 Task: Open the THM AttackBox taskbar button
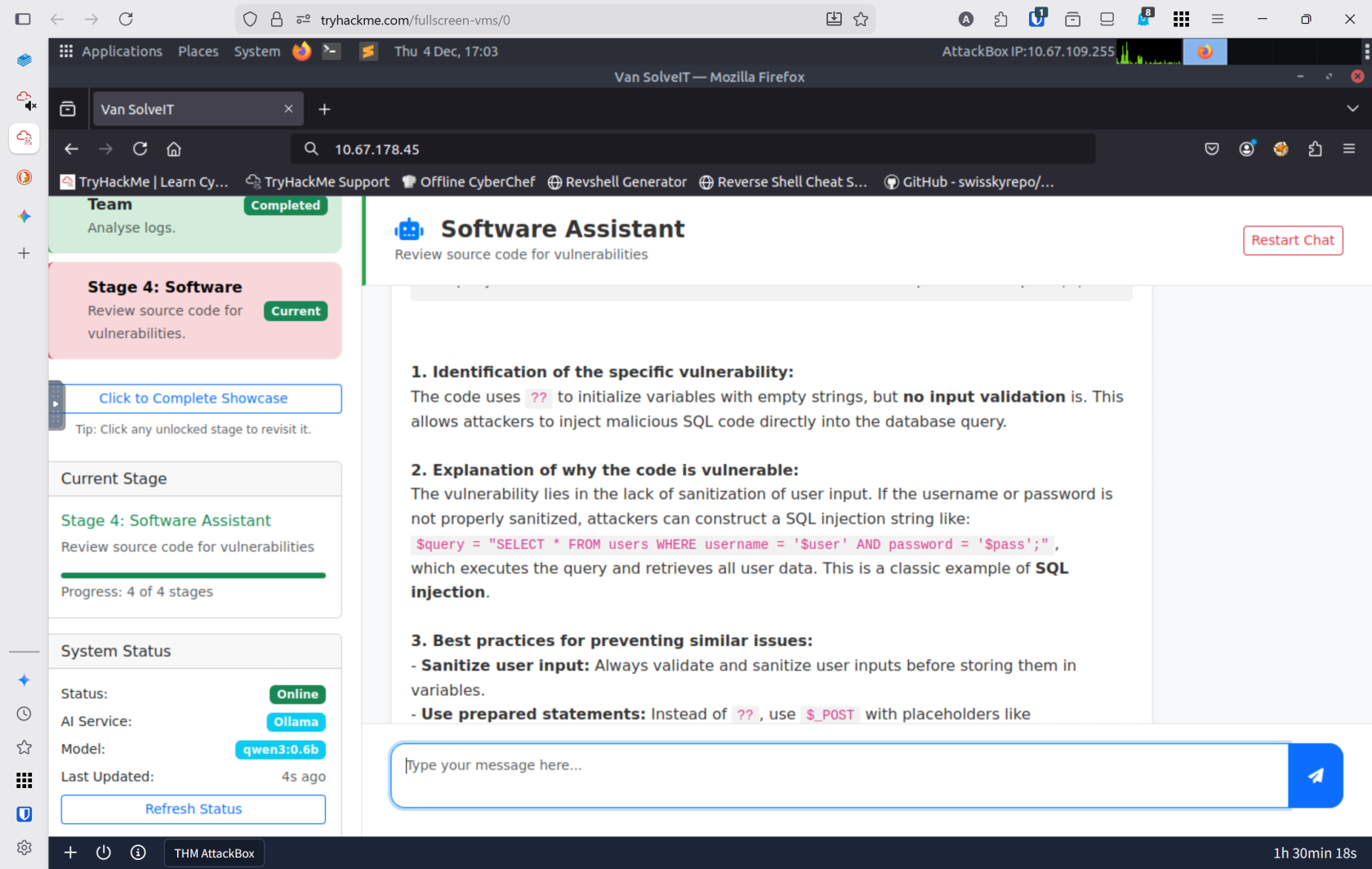click(214, 853)
